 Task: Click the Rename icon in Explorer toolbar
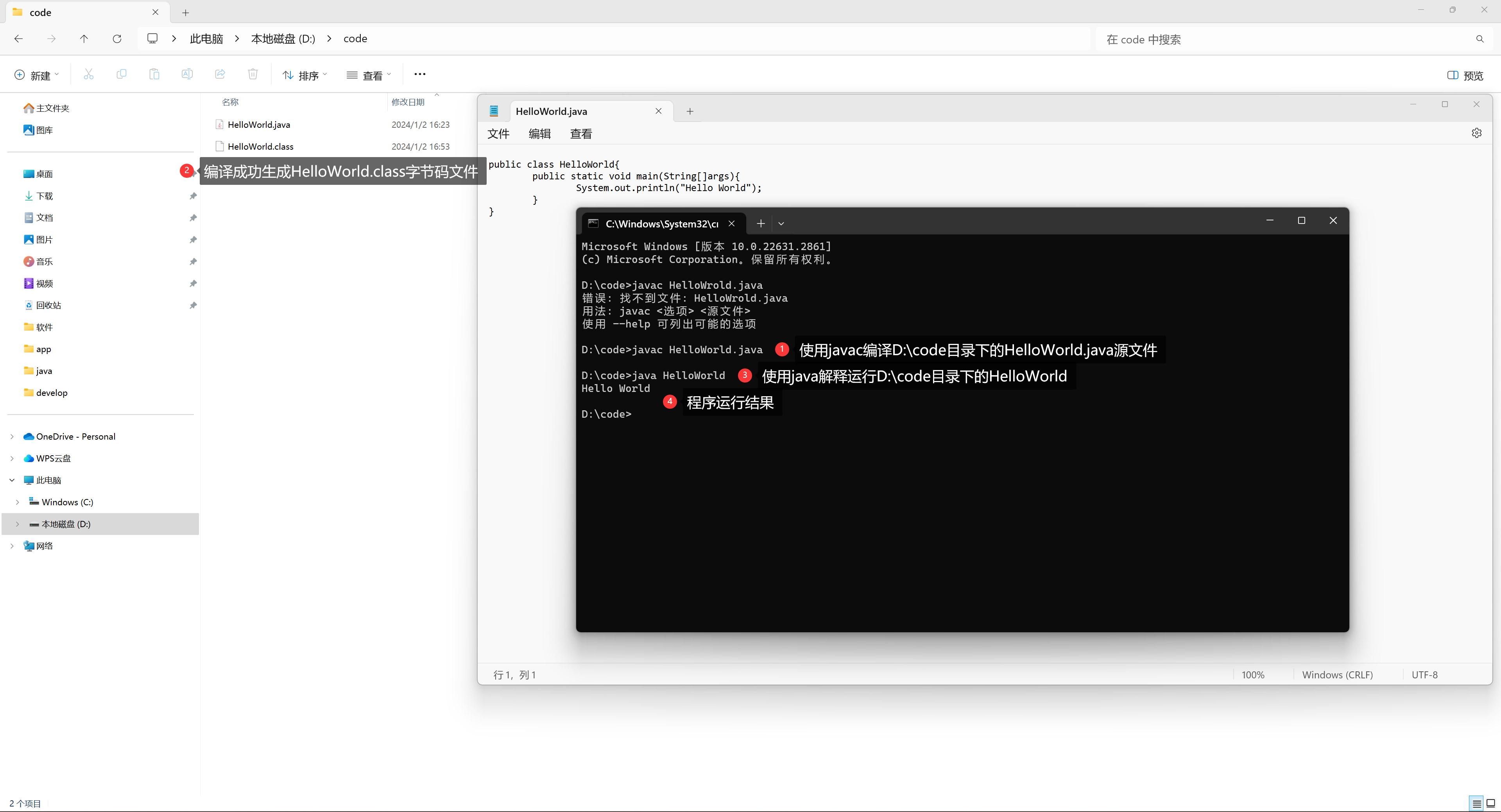pos(187,74)
